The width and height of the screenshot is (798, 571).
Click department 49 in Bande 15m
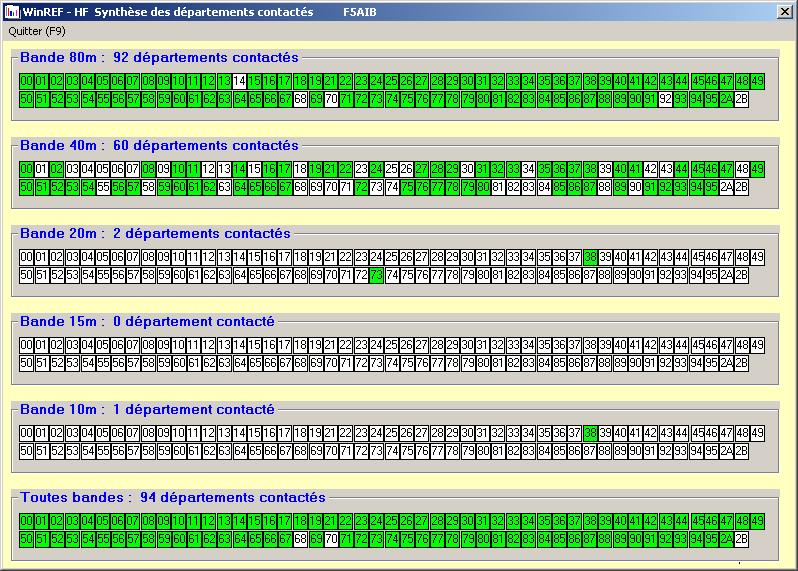point(757,345)
